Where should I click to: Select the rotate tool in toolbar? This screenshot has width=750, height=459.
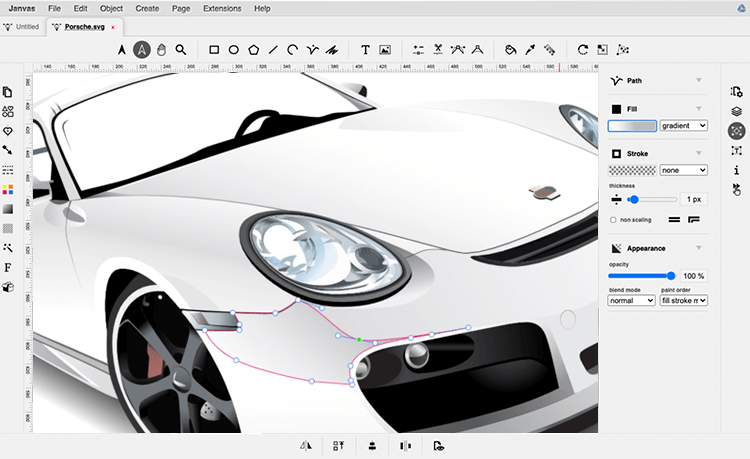click(583, 50)
